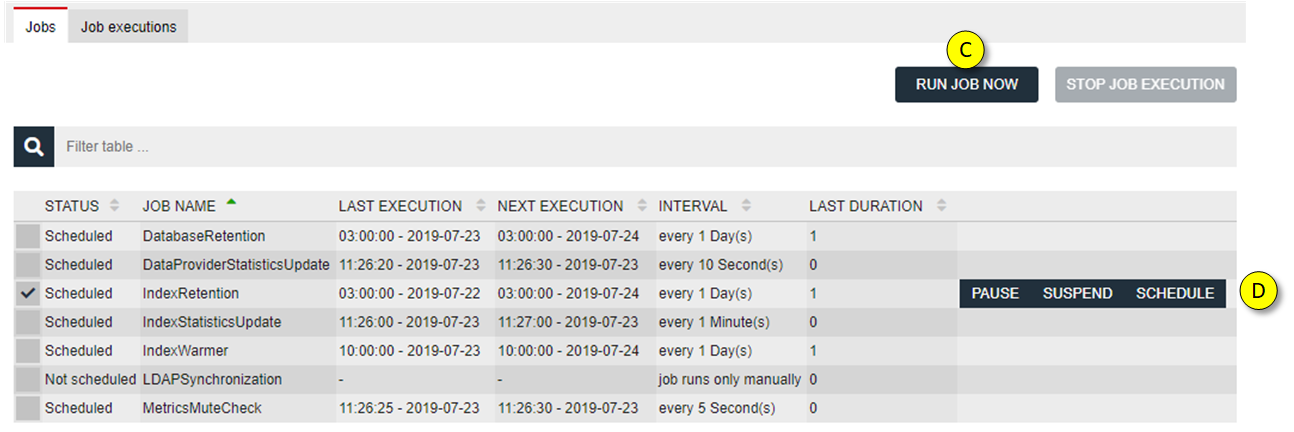
Task: Sort by NEXT EXECUTION column arrows
Action: pos(641,206)
